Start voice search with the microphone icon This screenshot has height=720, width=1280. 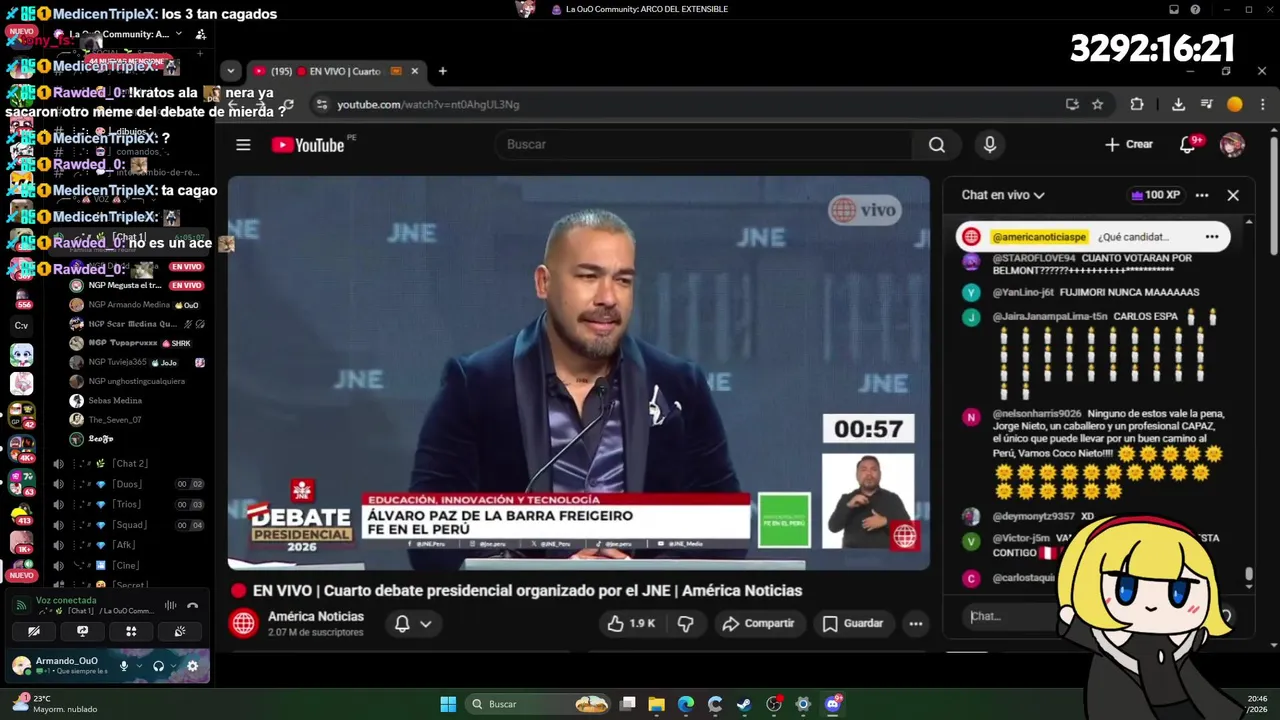tap(989, 145)
